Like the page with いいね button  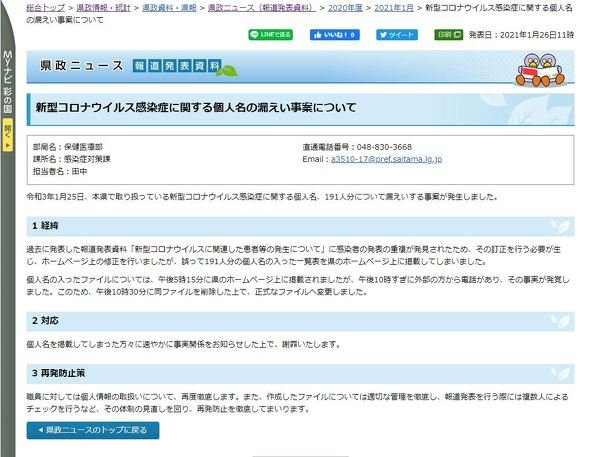(x=335, y=35)
